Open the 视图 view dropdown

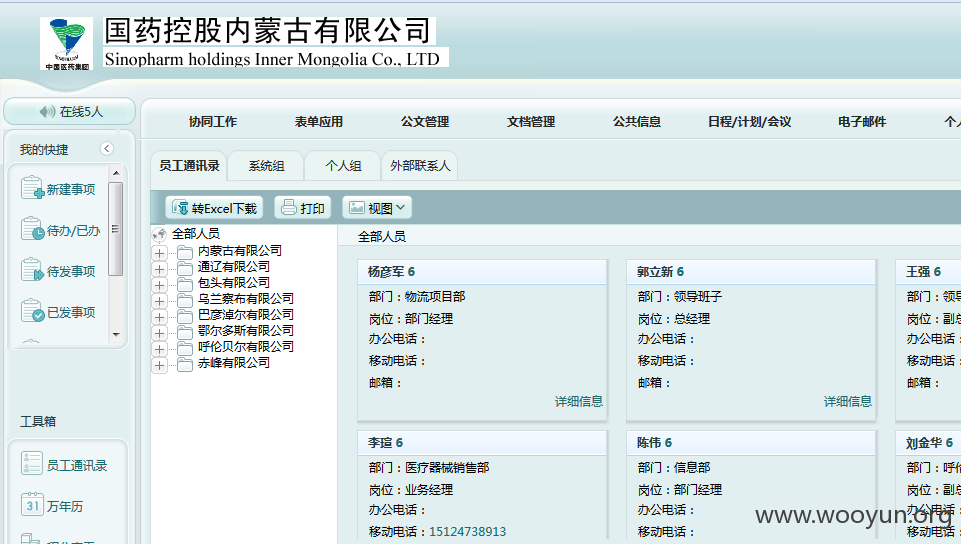point(377,208)
